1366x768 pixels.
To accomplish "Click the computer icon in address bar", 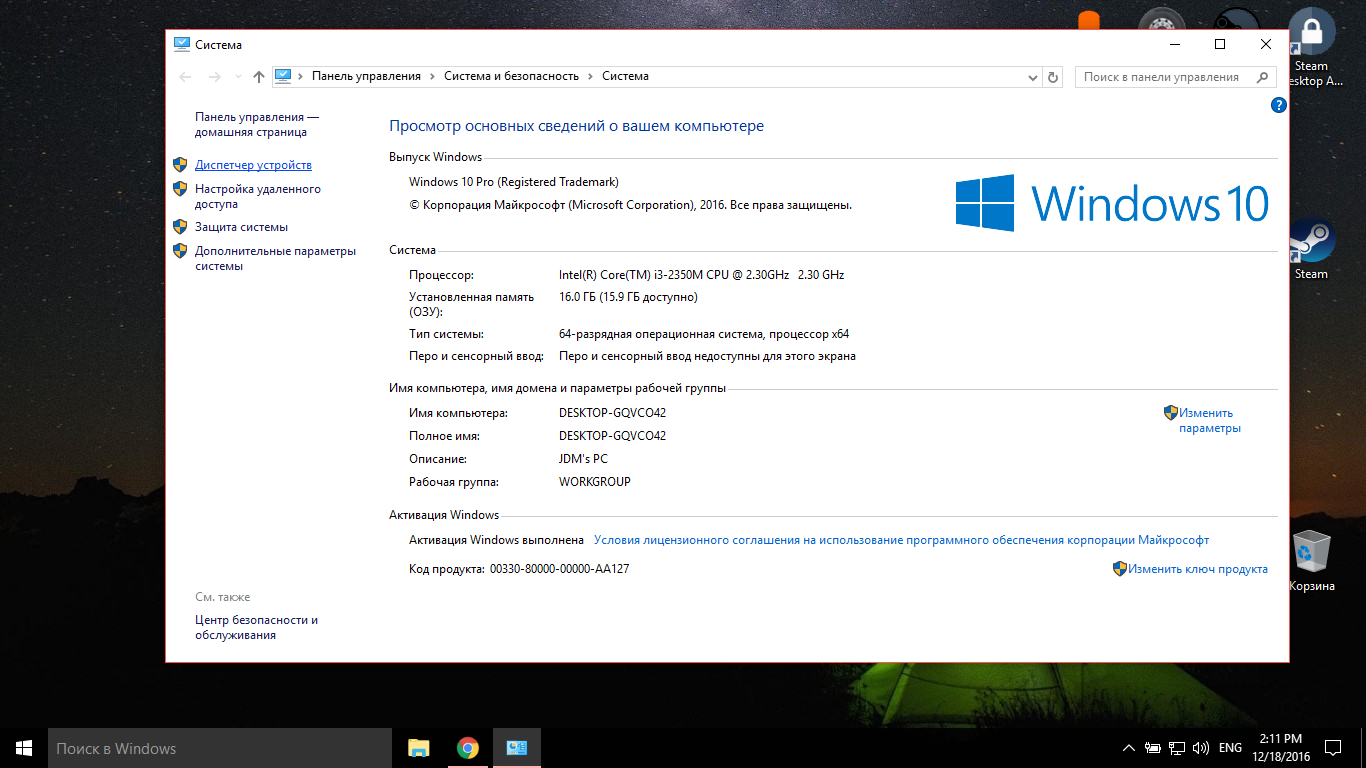I will tap(283, 76).
